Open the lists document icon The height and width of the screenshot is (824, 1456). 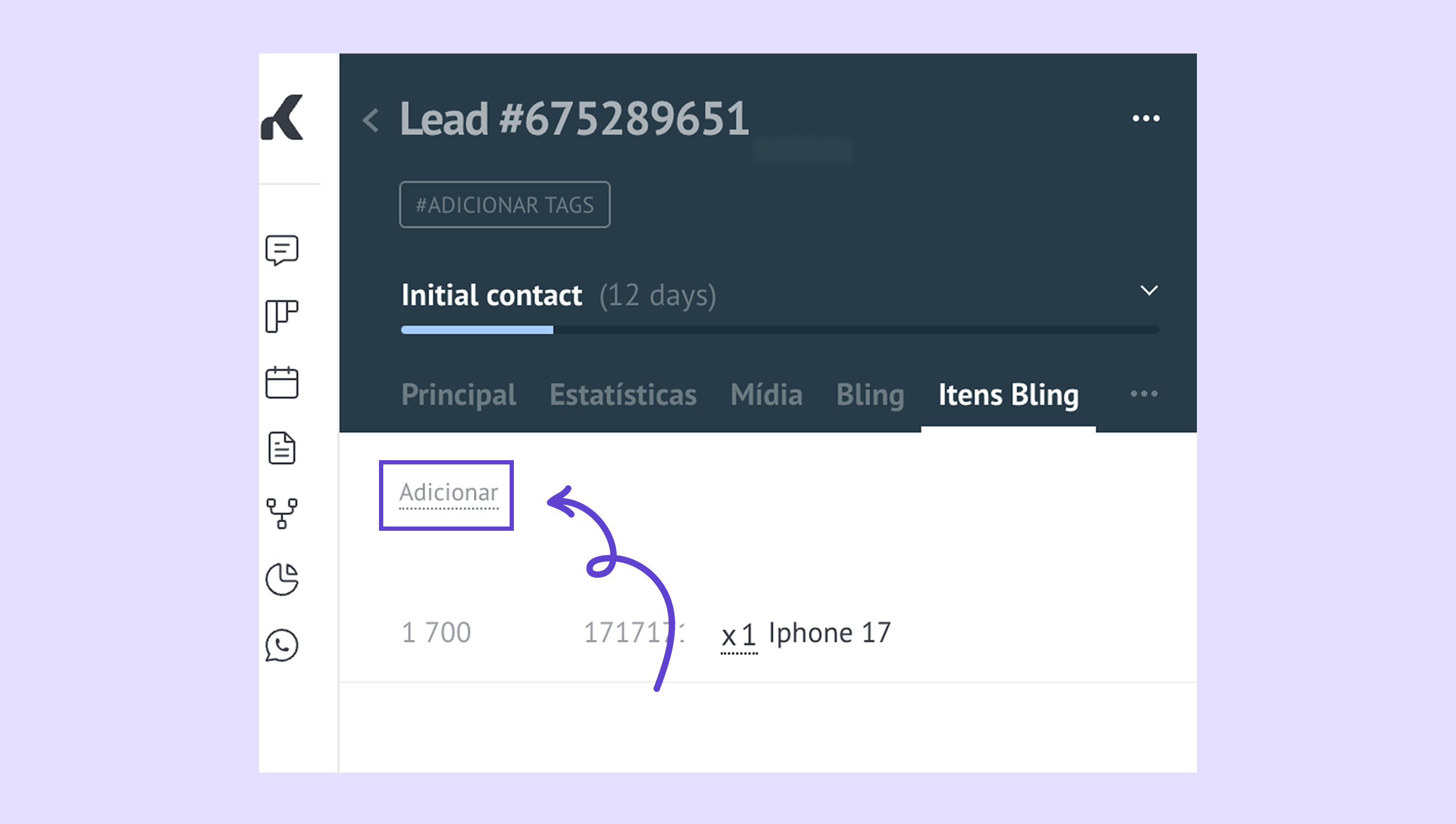282,448
